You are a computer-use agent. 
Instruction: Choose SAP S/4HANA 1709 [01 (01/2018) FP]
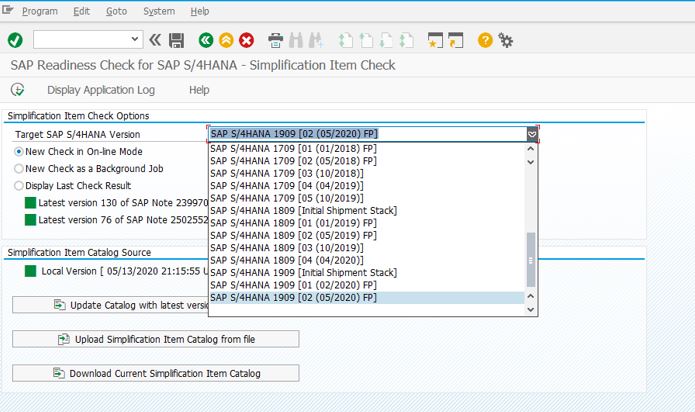click(x=367, y=148)
